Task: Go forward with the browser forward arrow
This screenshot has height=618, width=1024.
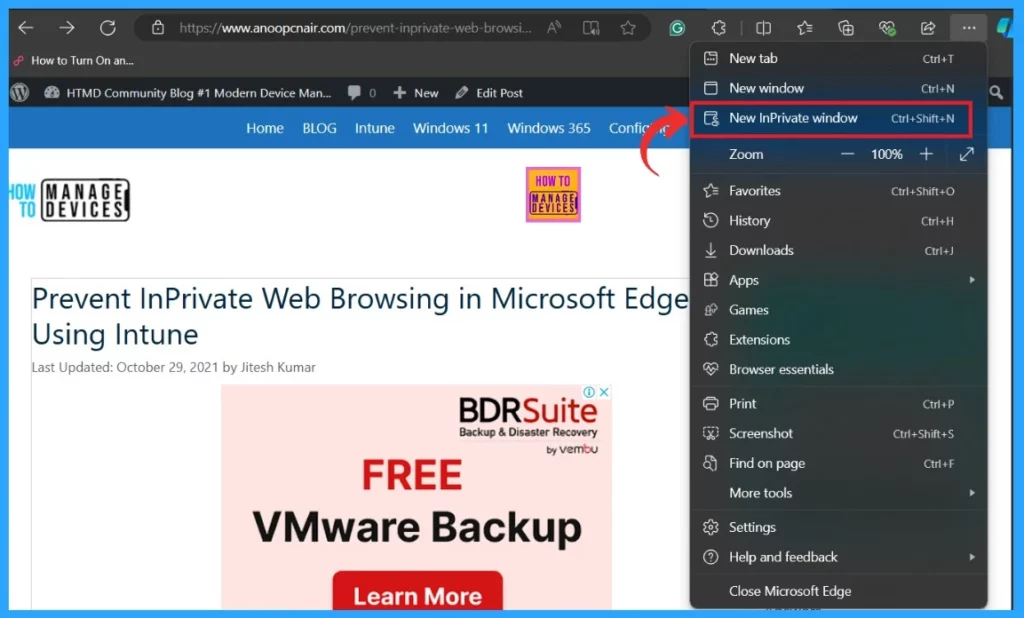Action: click(x=67, y=27)
